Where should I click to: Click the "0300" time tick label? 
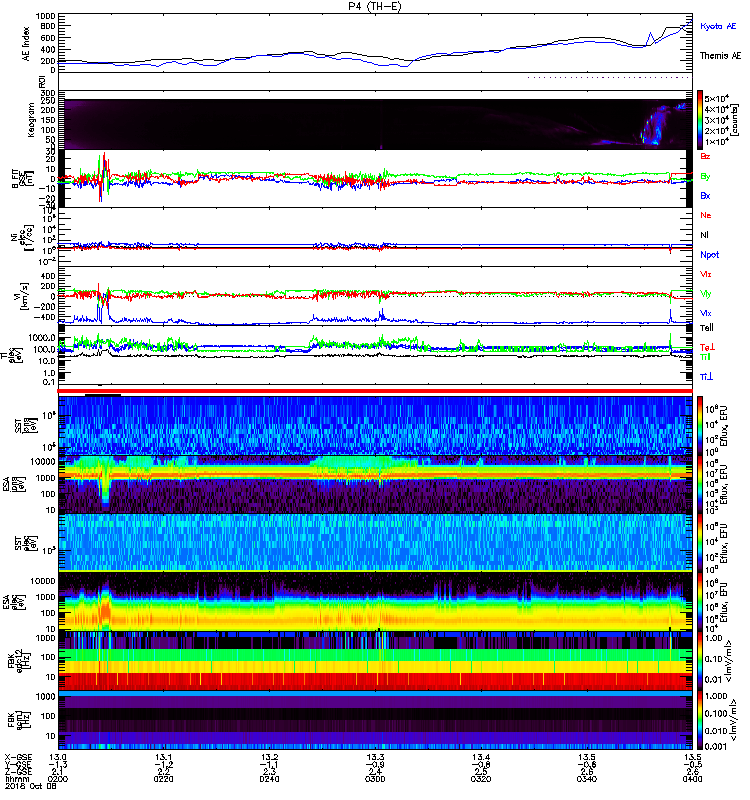[x=375, y=779]
